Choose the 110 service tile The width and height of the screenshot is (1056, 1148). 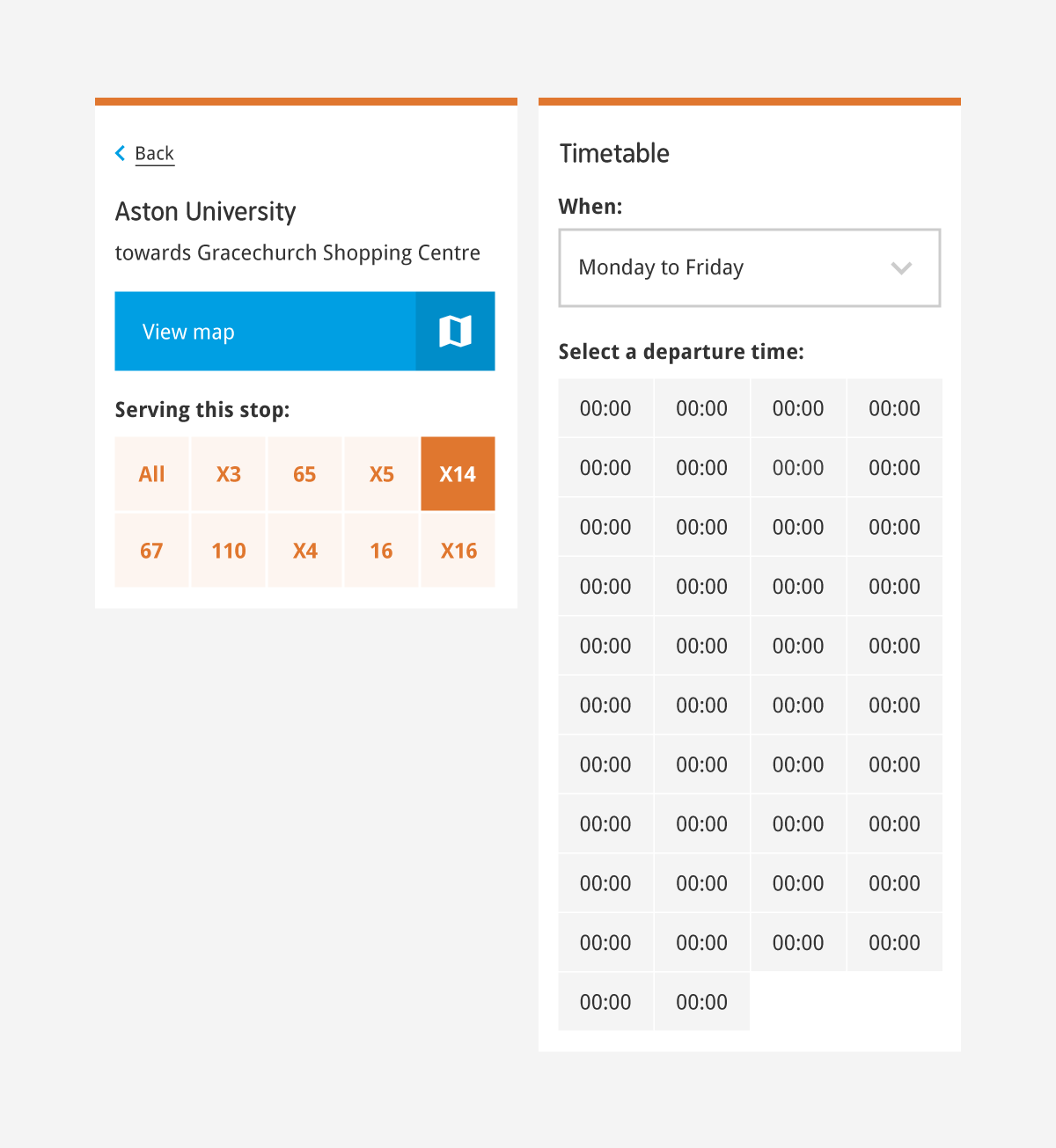pyautogui.click(x=229, y=551)
